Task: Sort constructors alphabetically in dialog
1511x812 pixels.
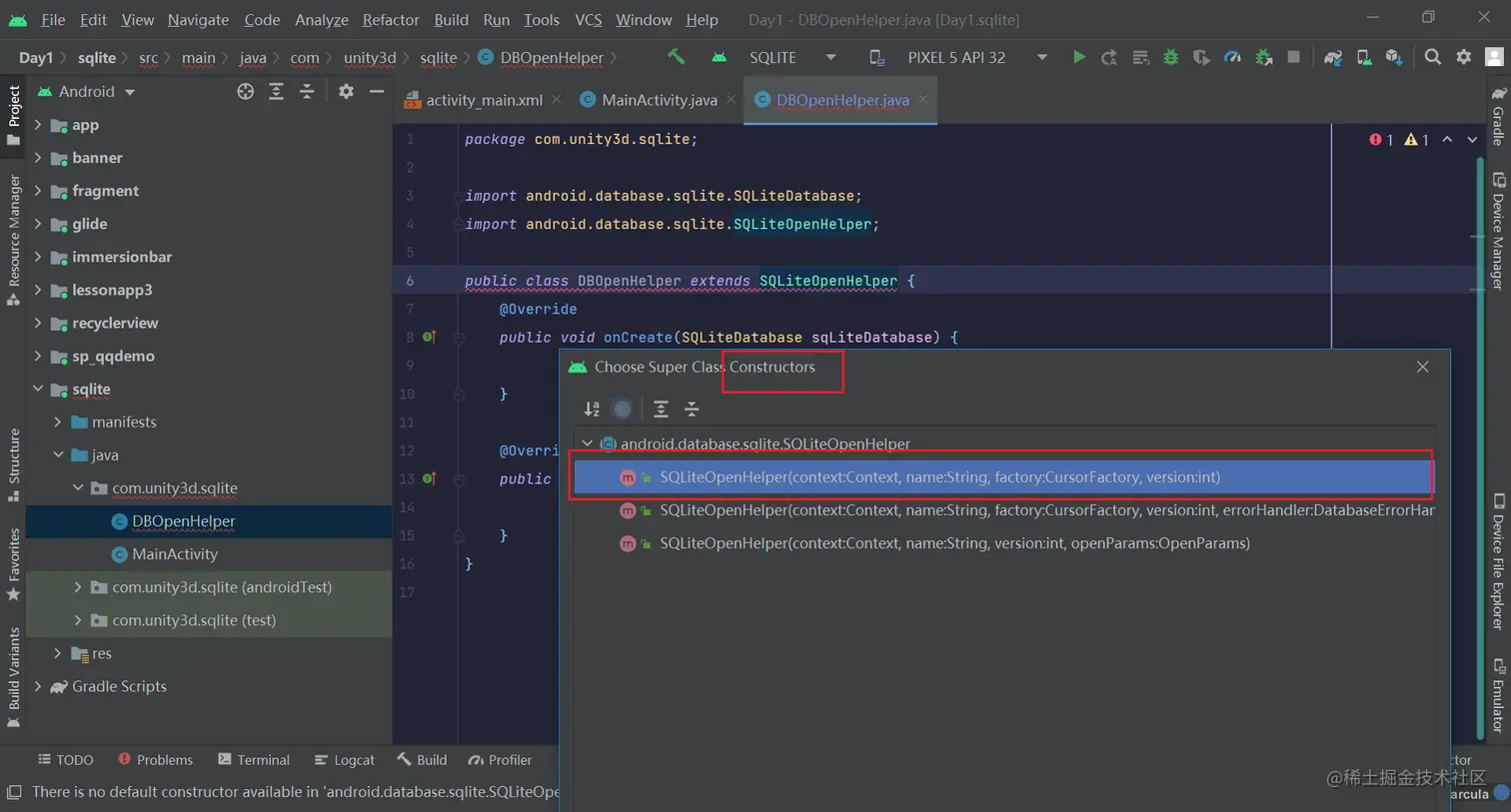Action: coord(592,408)
